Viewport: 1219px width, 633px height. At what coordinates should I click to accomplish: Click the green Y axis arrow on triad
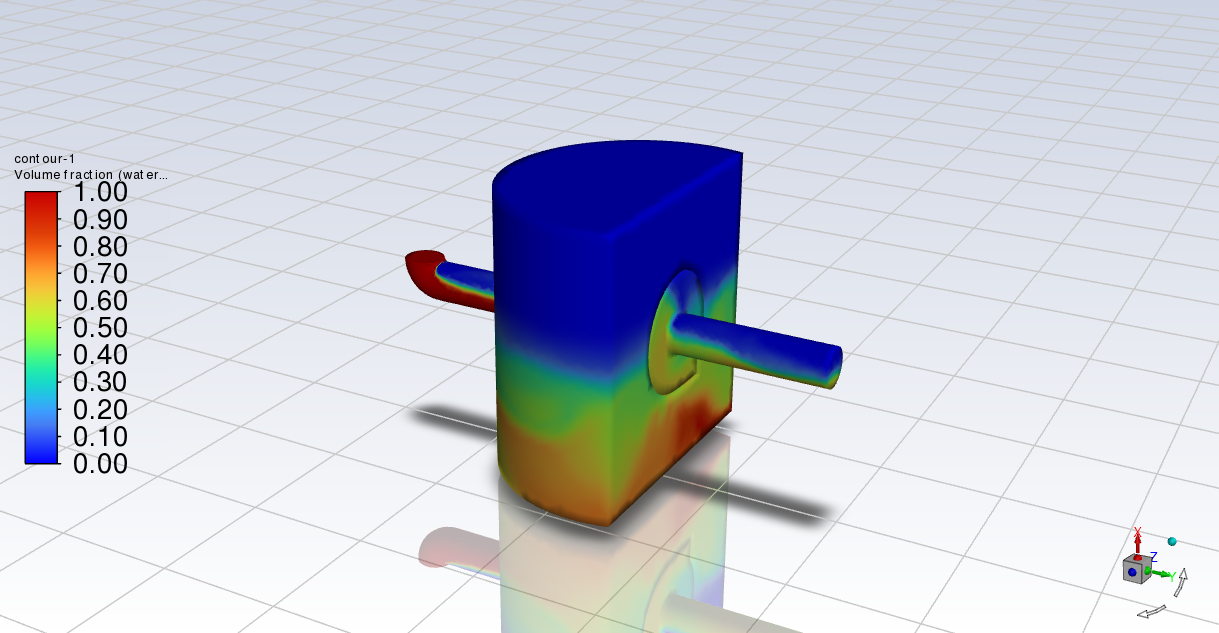coord(1165,575)
